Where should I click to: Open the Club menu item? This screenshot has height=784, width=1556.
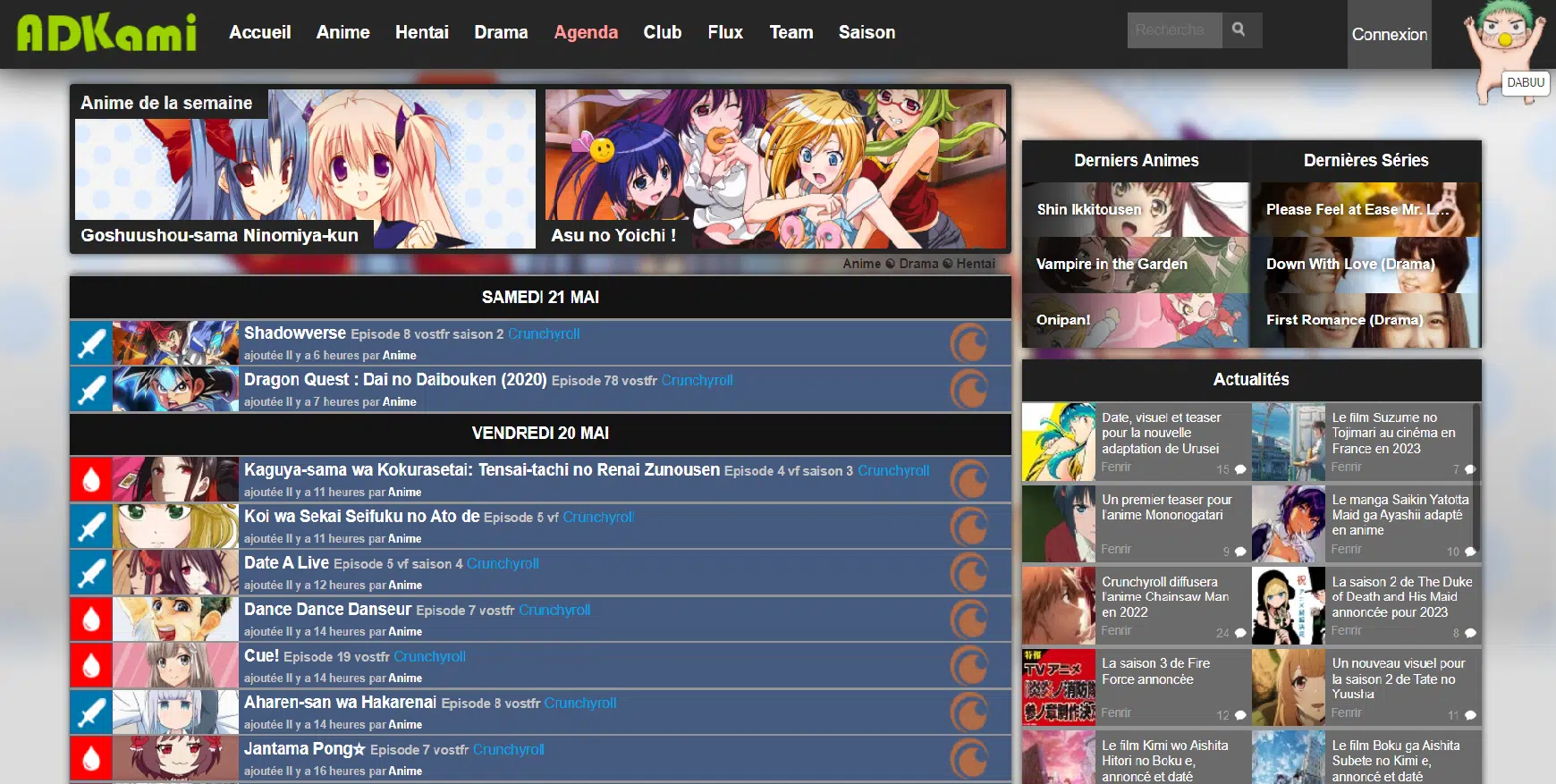tap(663, 32)
